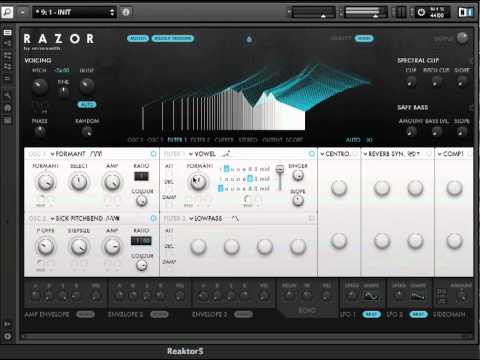Click the output level meter slider
Image resolution: width=480 pixels, height=360 pixels.
click(366, 13)
